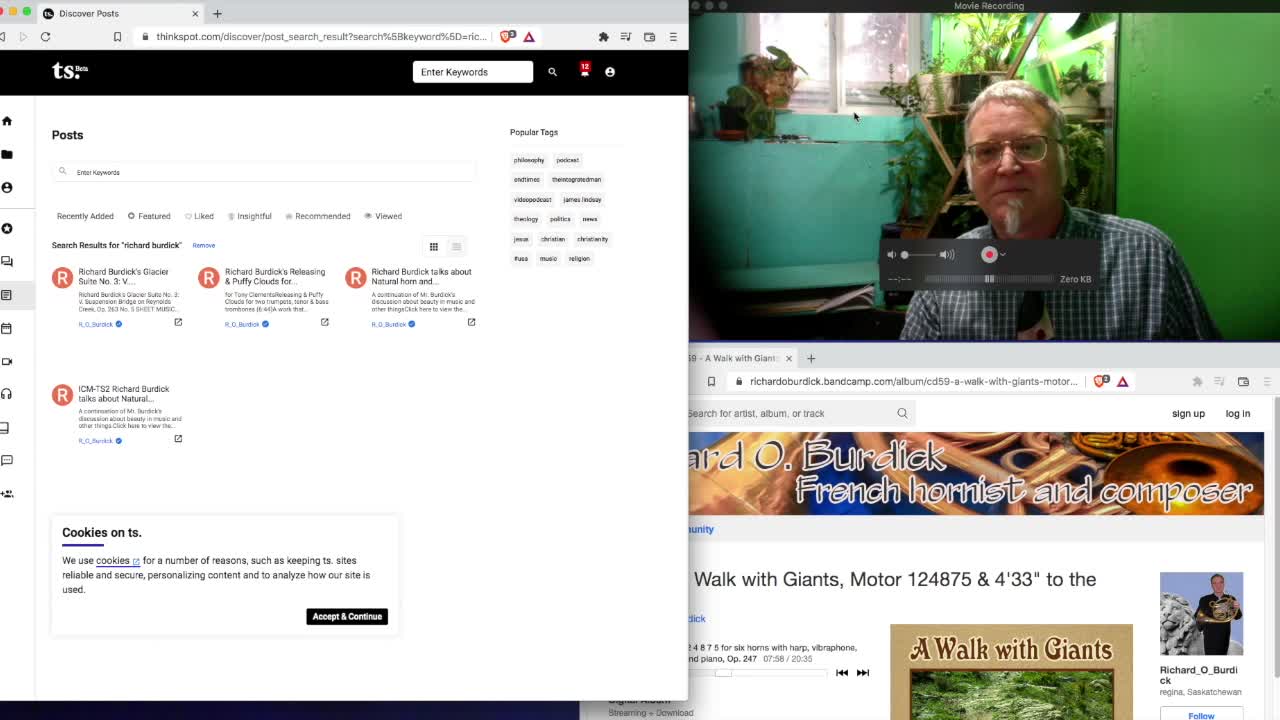Skip to next track in Bandcamp player
Viewport: 1280px width, 720px height.
pyautogui.click(x=863, y=673)
